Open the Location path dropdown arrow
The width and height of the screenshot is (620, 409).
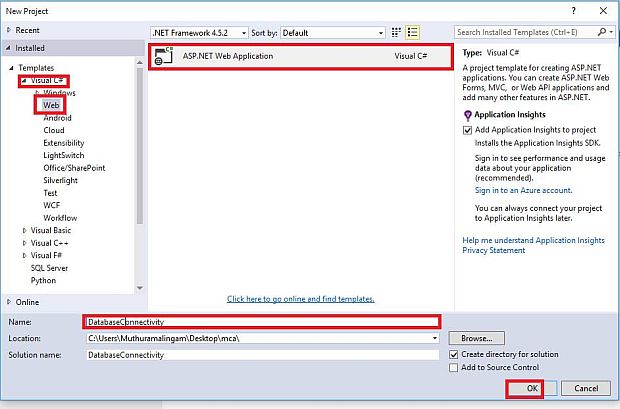(435, 338)
